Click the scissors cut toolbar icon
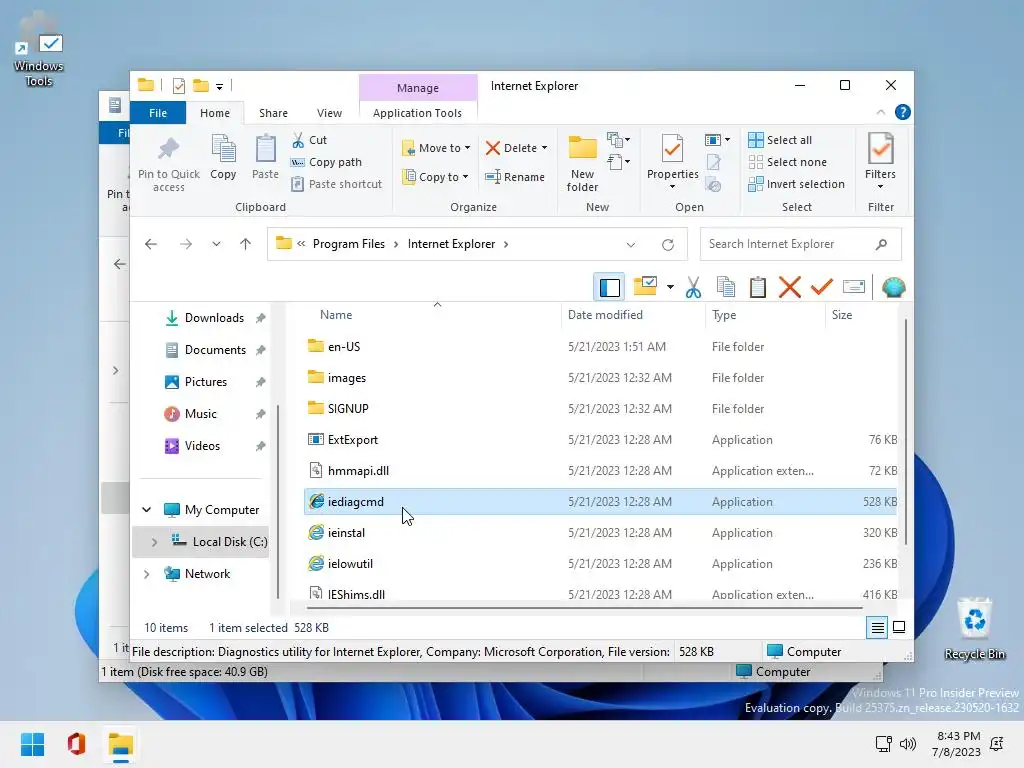Screen dimensions: 1024x768 click(694, 287)
